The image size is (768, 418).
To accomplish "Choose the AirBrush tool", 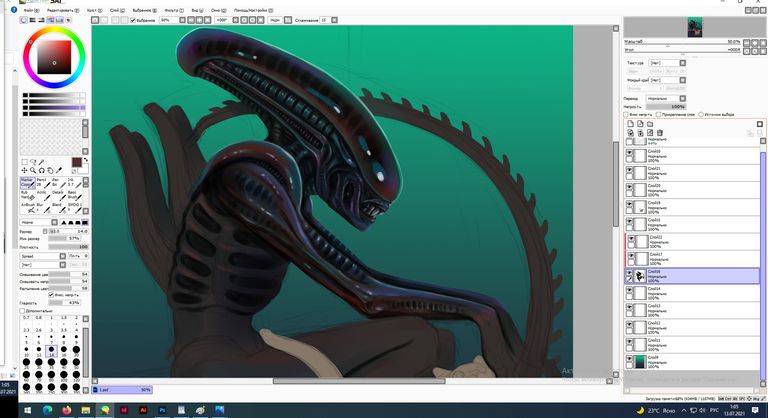I will tap(27, 207).
